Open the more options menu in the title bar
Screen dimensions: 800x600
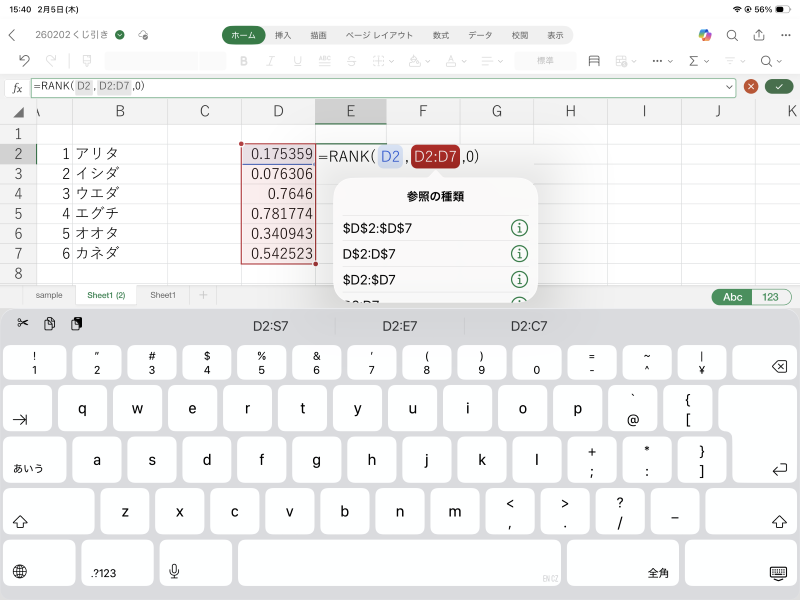coord(784,35)
